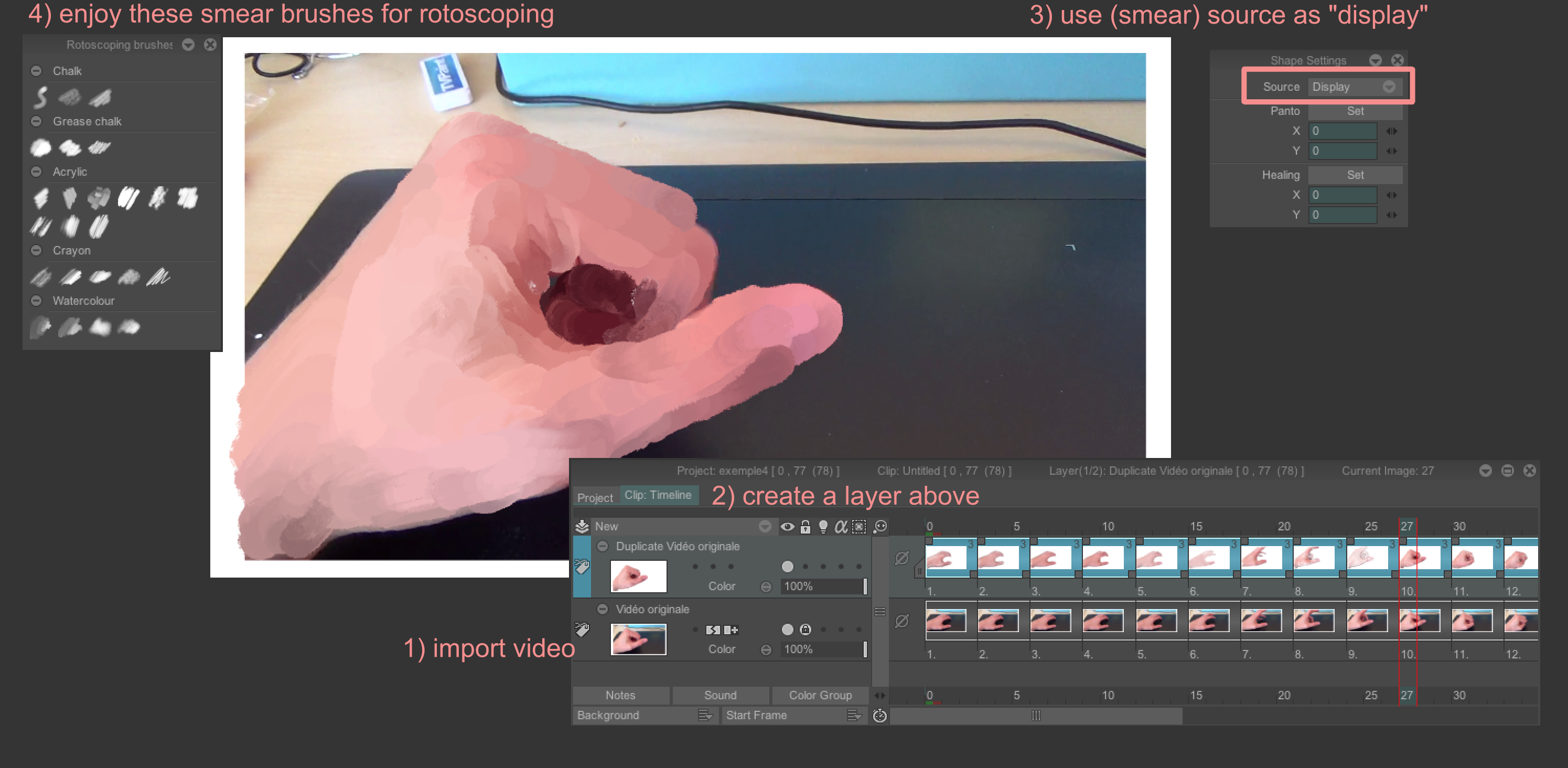The image size is (1568, 768).
Task: Click the Healing Y value field
Action: pos(1343,215)
